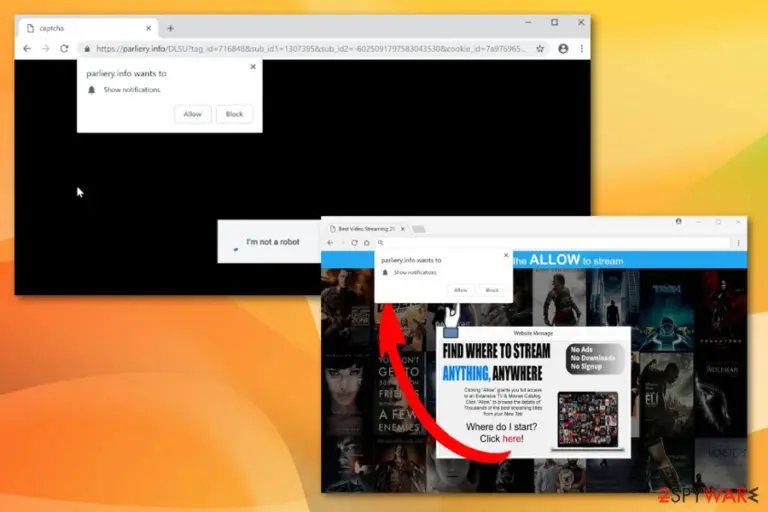Image resolution: width=768 pixels, height=512 pixels.
Task: Select the captcha tab
Action: [x=88, y=28]
